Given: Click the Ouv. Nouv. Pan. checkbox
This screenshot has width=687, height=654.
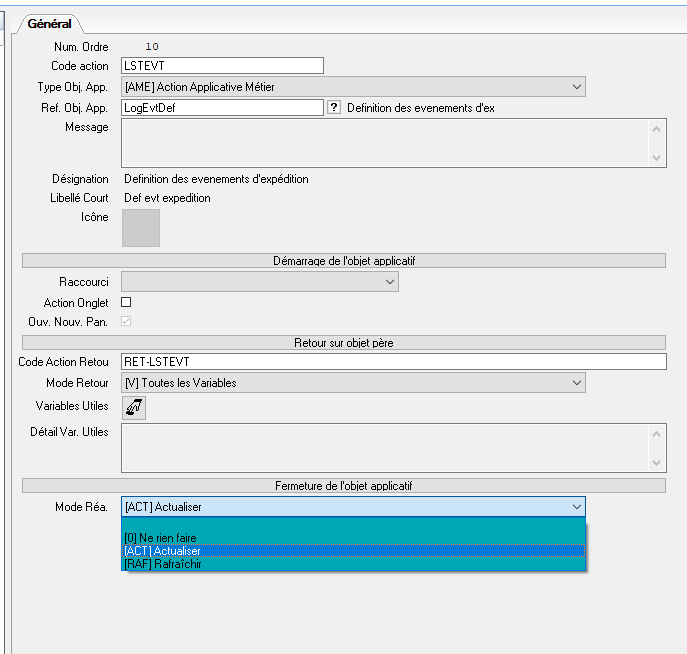Looking at the screenshot, I should point(126,321).
